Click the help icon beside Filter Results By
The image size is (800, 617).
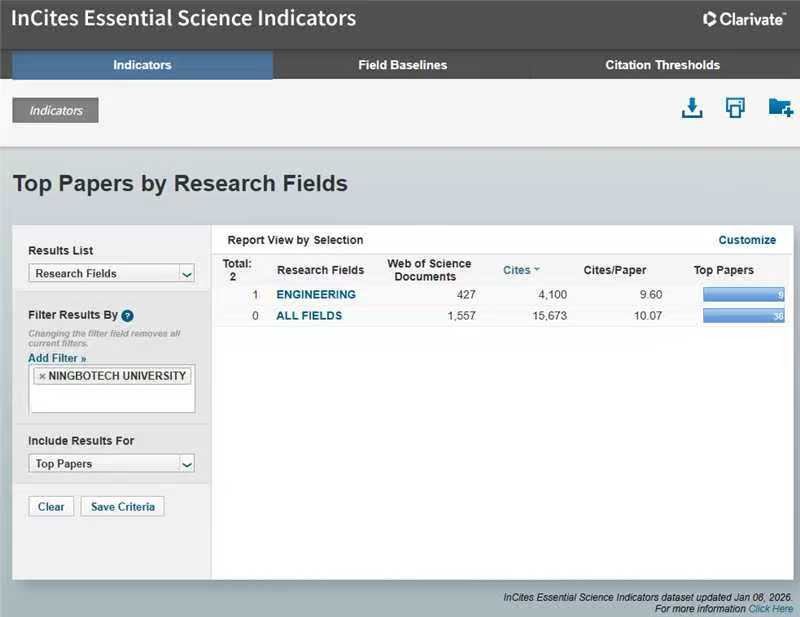(128, 316)
